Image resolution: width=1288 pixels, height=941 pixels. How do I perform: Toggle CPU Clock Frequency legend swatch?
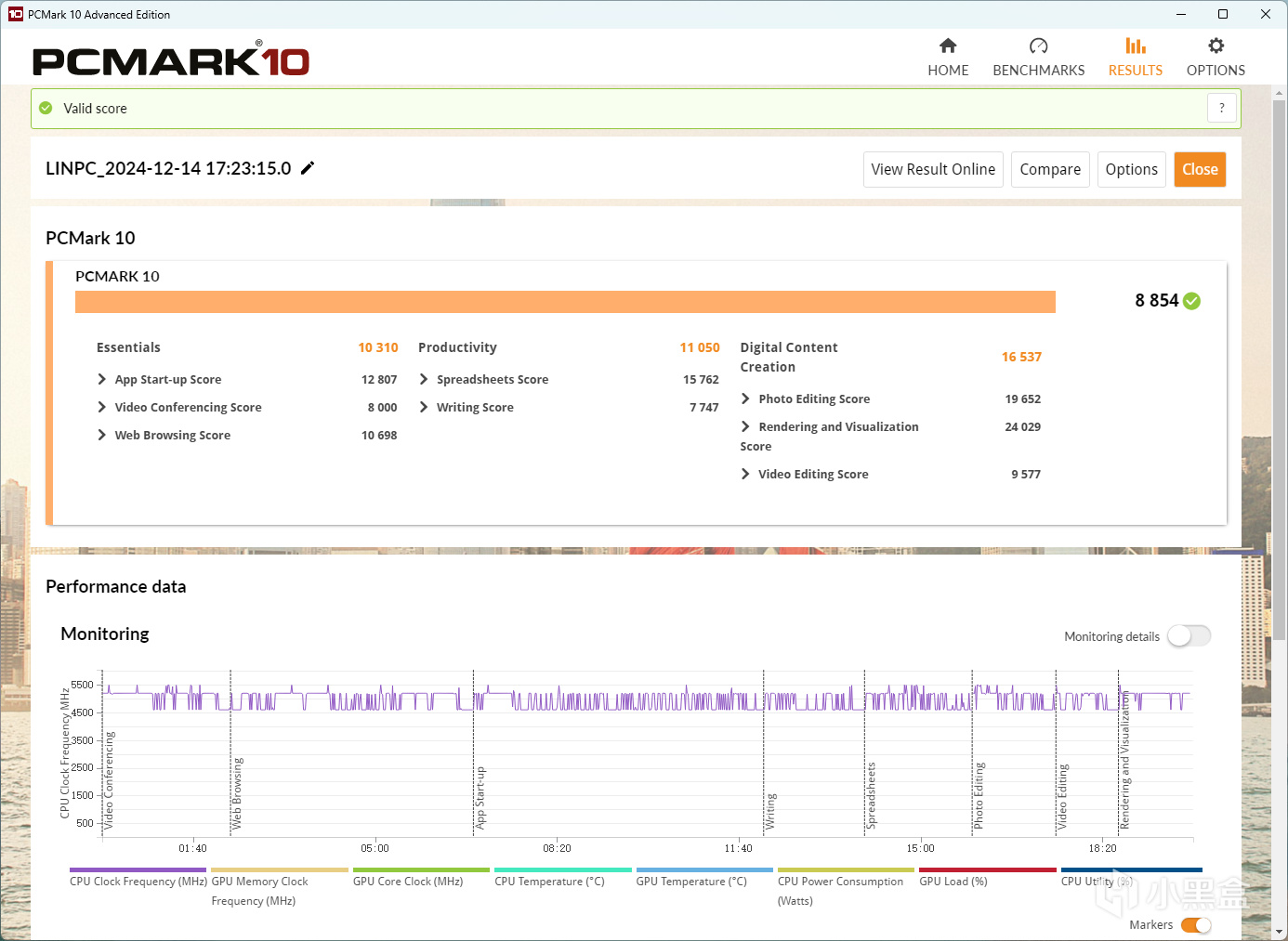point(138,870)
